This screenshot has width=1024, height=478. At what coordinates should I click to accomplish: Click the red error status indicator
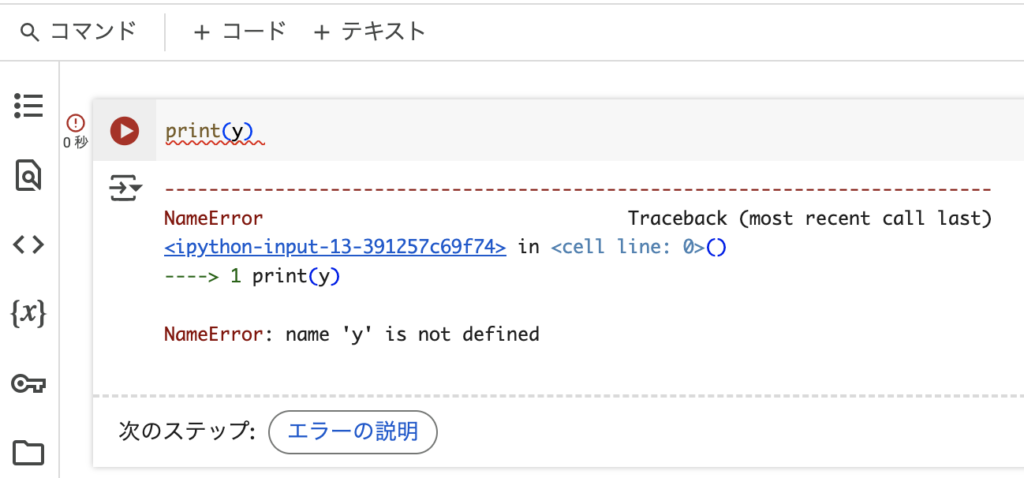pyautogui.click(x=76, y=122)
